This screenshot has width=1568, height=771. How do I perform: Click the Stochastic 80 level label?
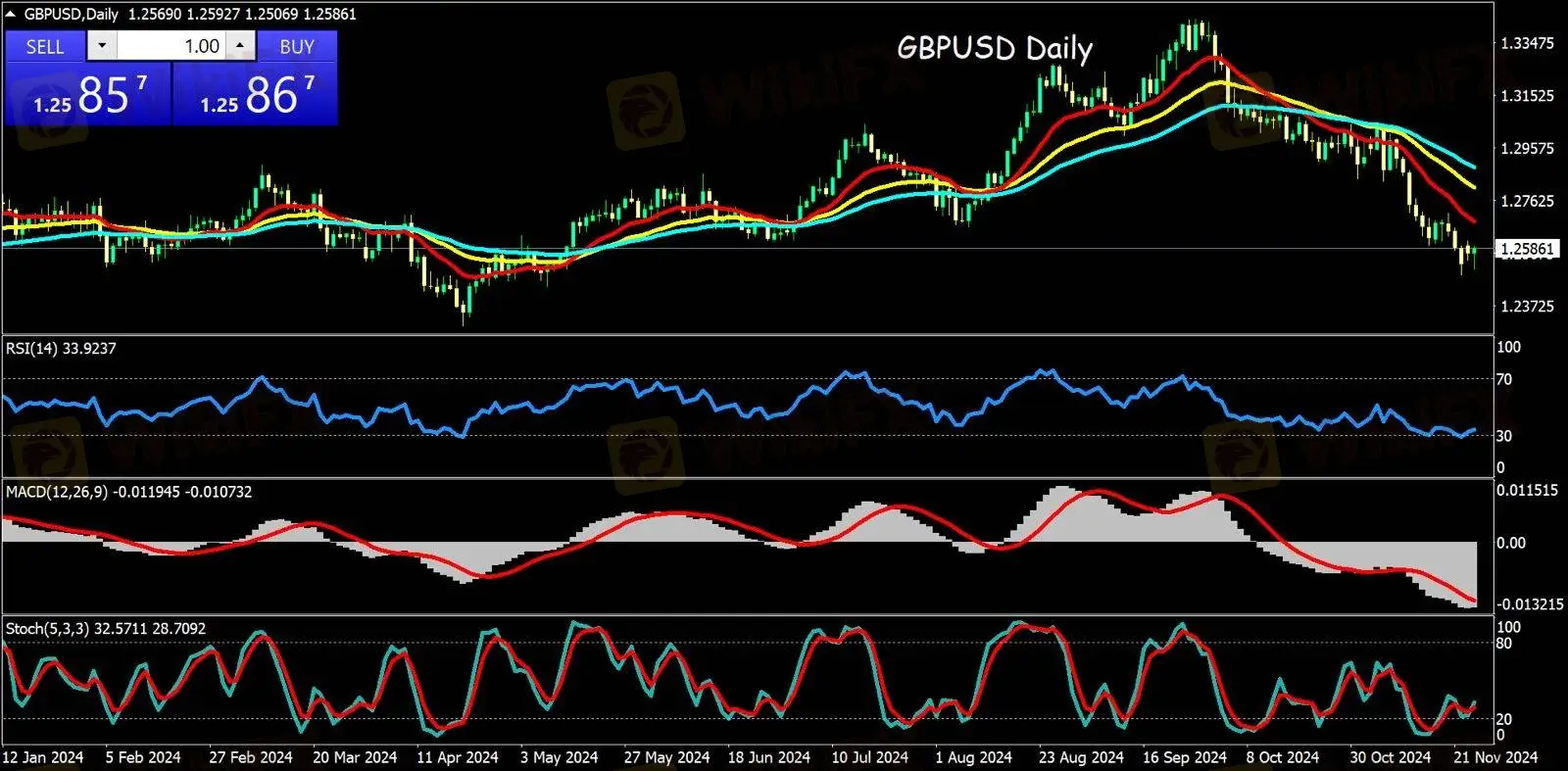[1503, 644]
